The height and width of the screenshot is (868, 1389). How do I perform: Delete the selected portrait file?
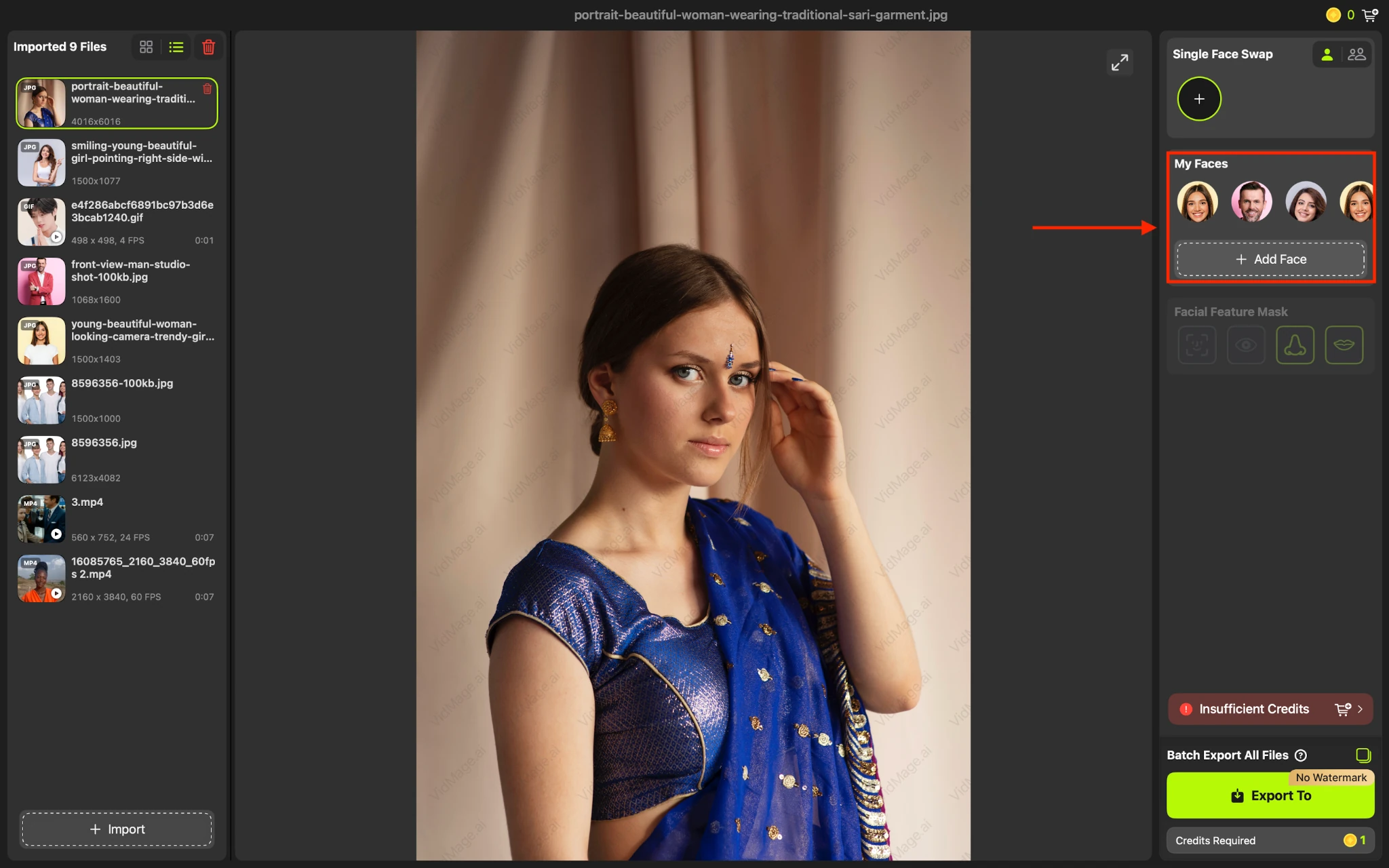pos(208,89)
